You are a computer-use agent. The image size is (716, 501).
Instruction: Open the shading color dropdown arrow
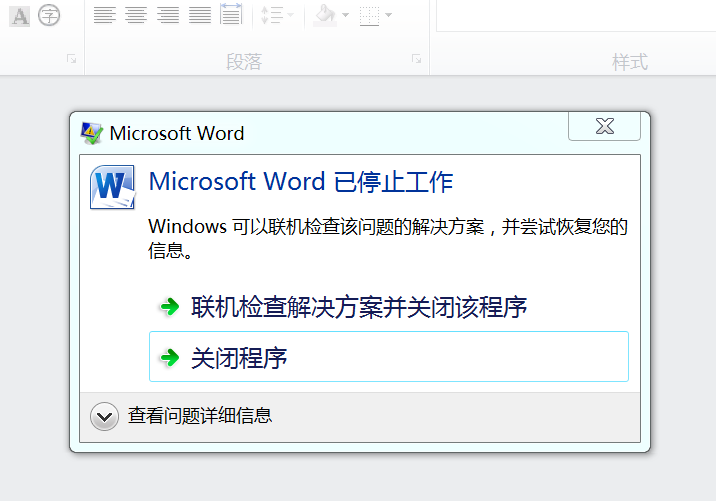click(346, 15)
